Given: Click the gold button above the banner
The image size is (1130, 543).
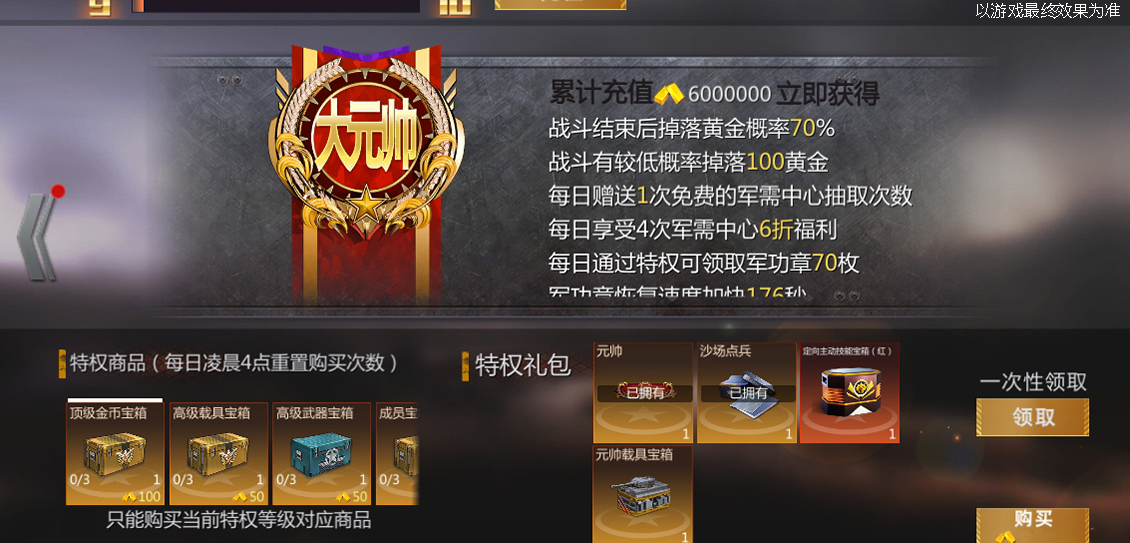Looking at the screenshot, I should (560, 4).
